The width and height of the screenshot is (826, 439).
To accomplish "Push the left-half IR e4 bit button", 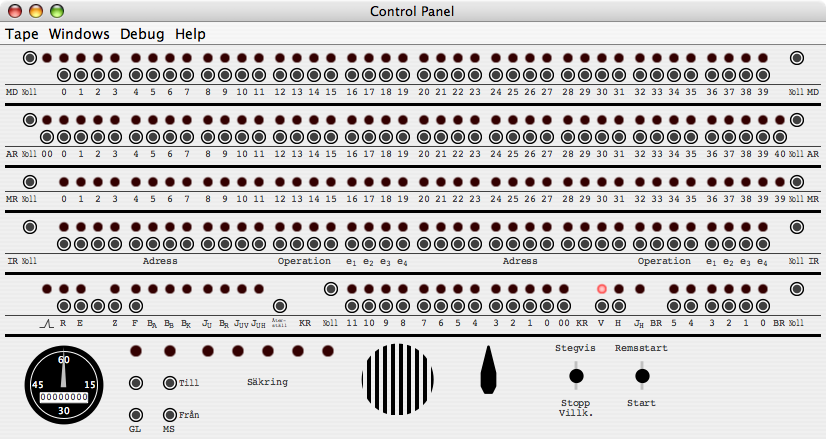I will [x=403, y=245].
